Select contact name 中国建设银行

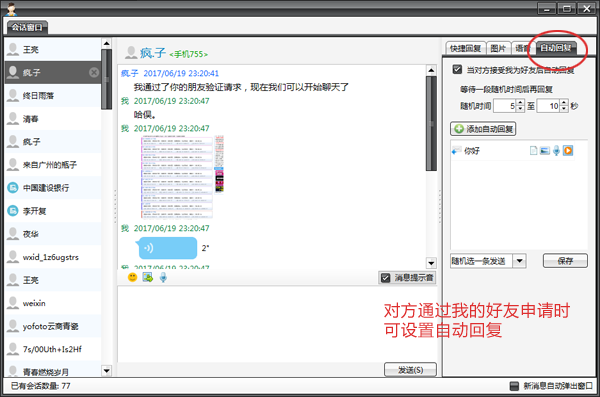point(46,188)
